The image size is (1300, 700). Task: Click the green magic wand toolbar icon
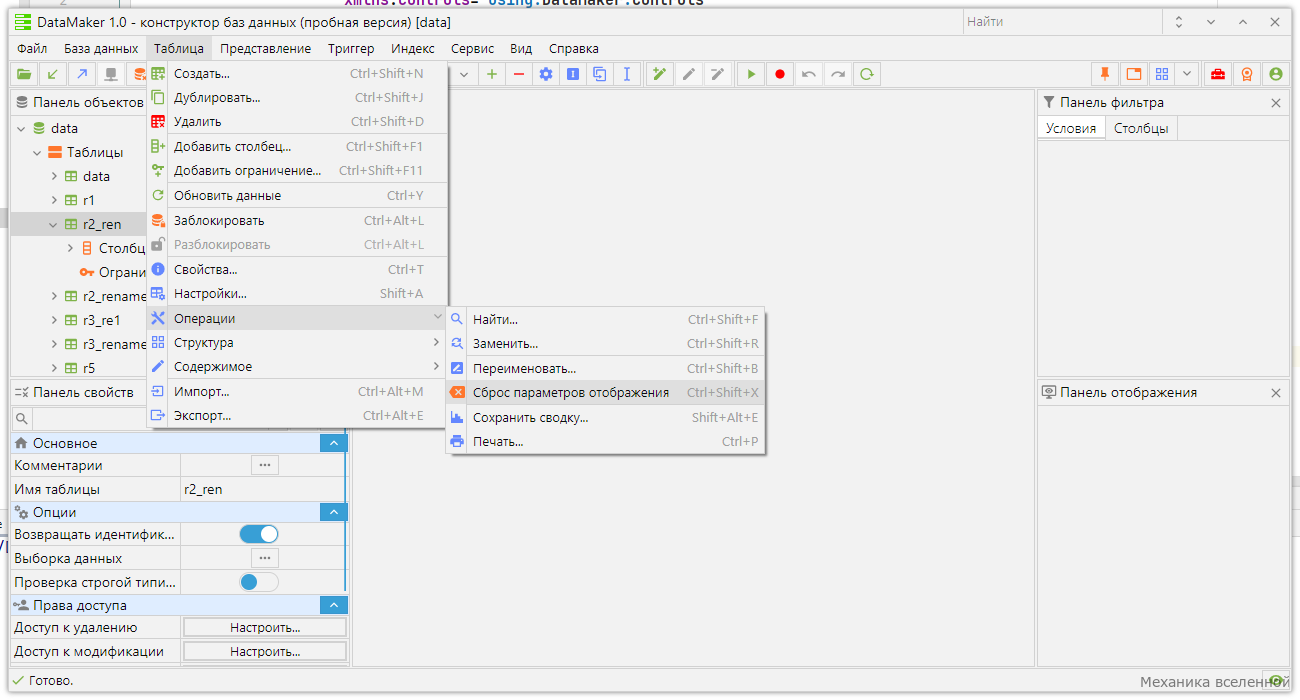coord(660,74)
